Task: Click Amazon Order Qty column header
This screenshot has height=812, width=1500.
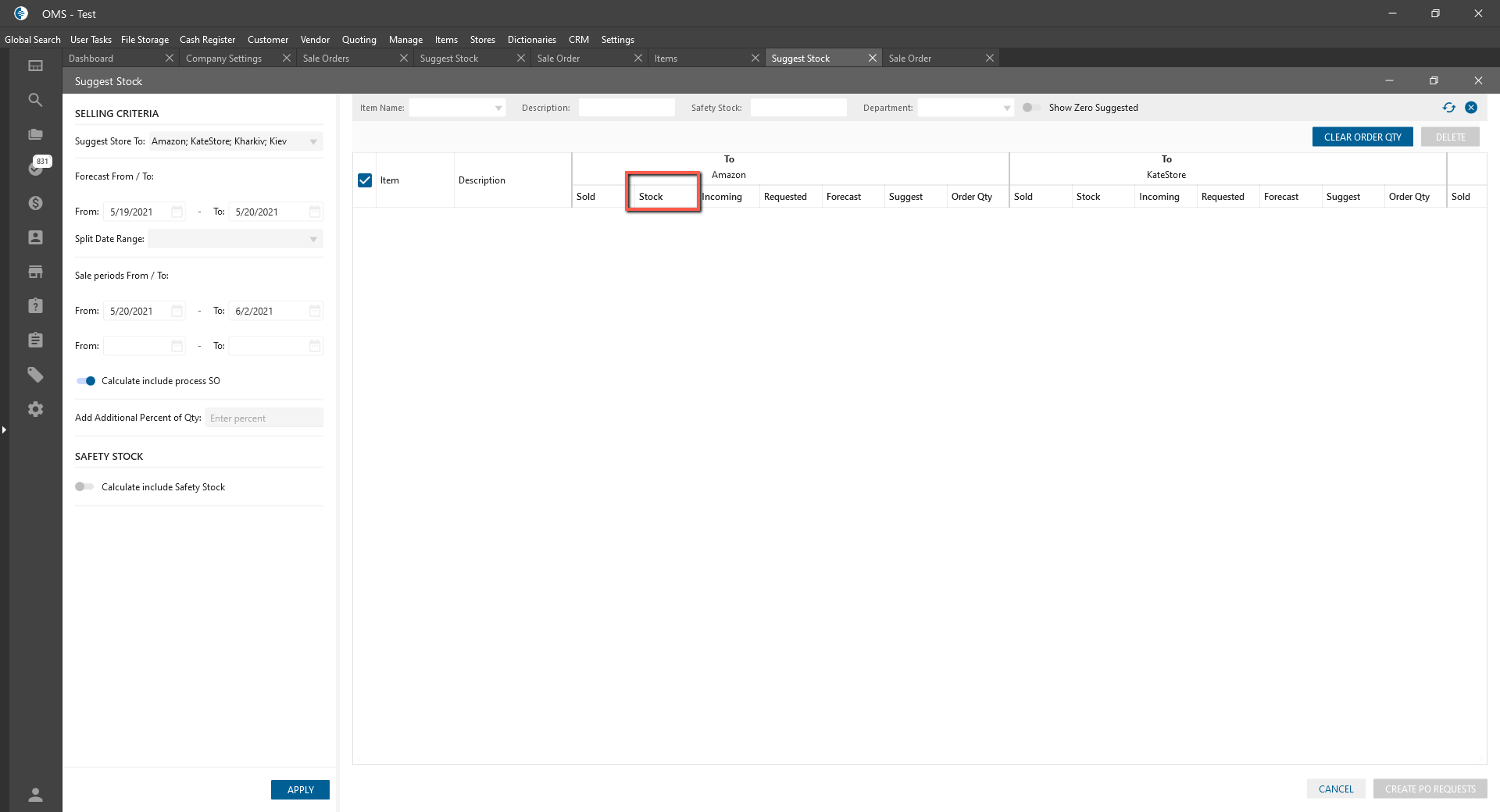Action: pyautogui.click(x=978, y=197)
